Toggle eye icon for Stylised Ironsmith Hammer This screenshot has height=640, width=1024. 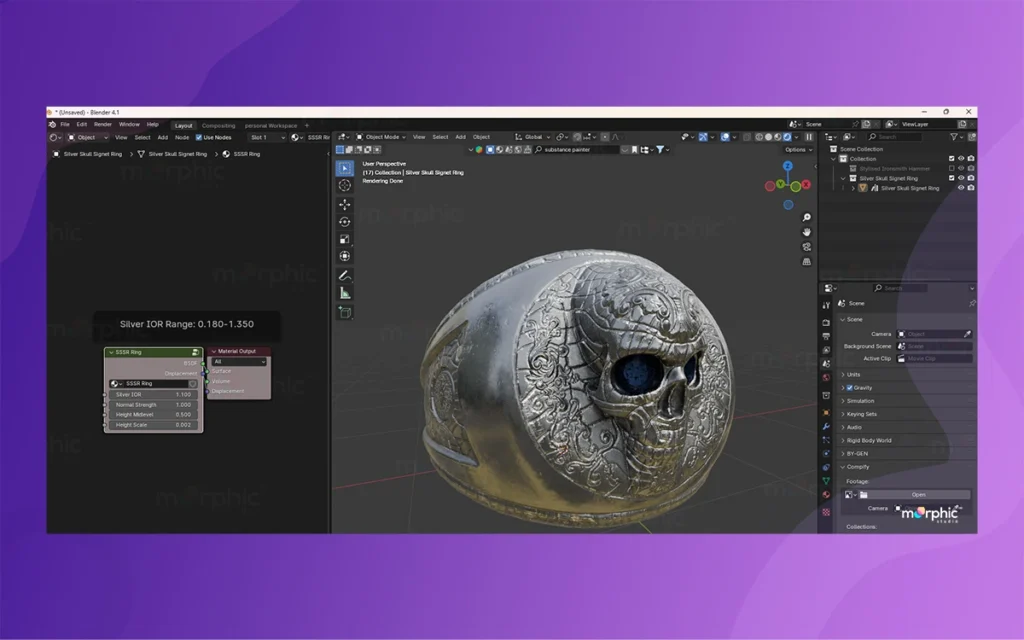[x=961, y=168]
